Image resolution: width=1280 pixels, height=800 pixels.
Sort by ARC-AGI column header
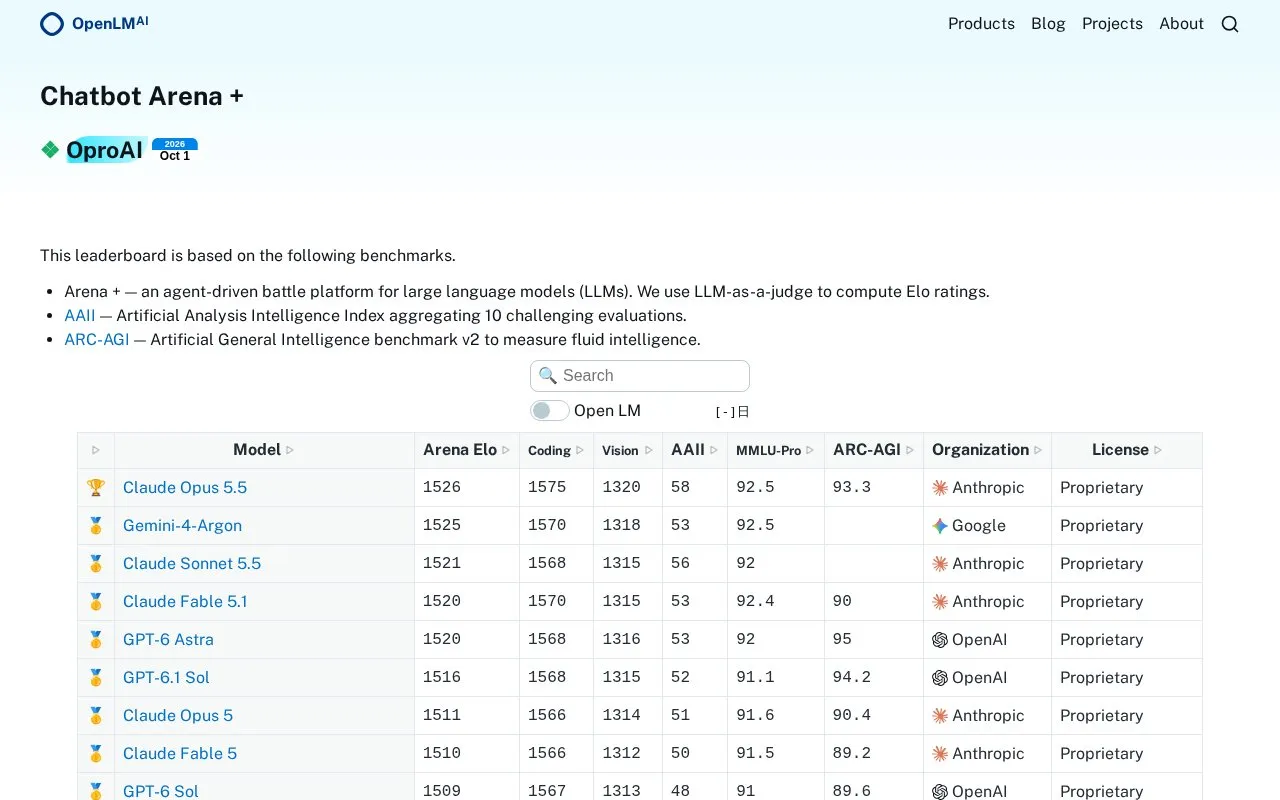click(x=874, y=450)
